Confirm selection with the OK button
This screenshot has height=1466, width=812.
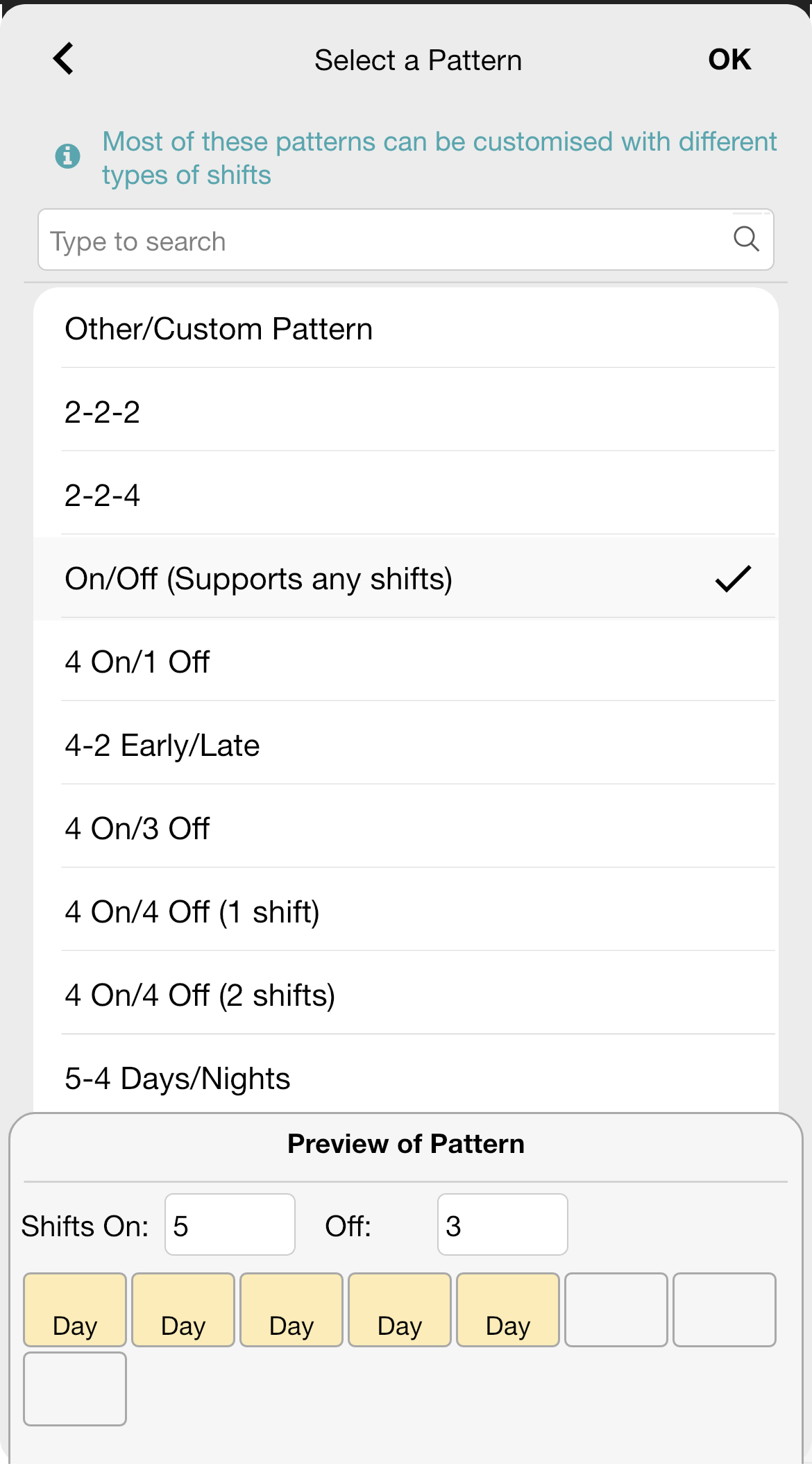point(728,59)
